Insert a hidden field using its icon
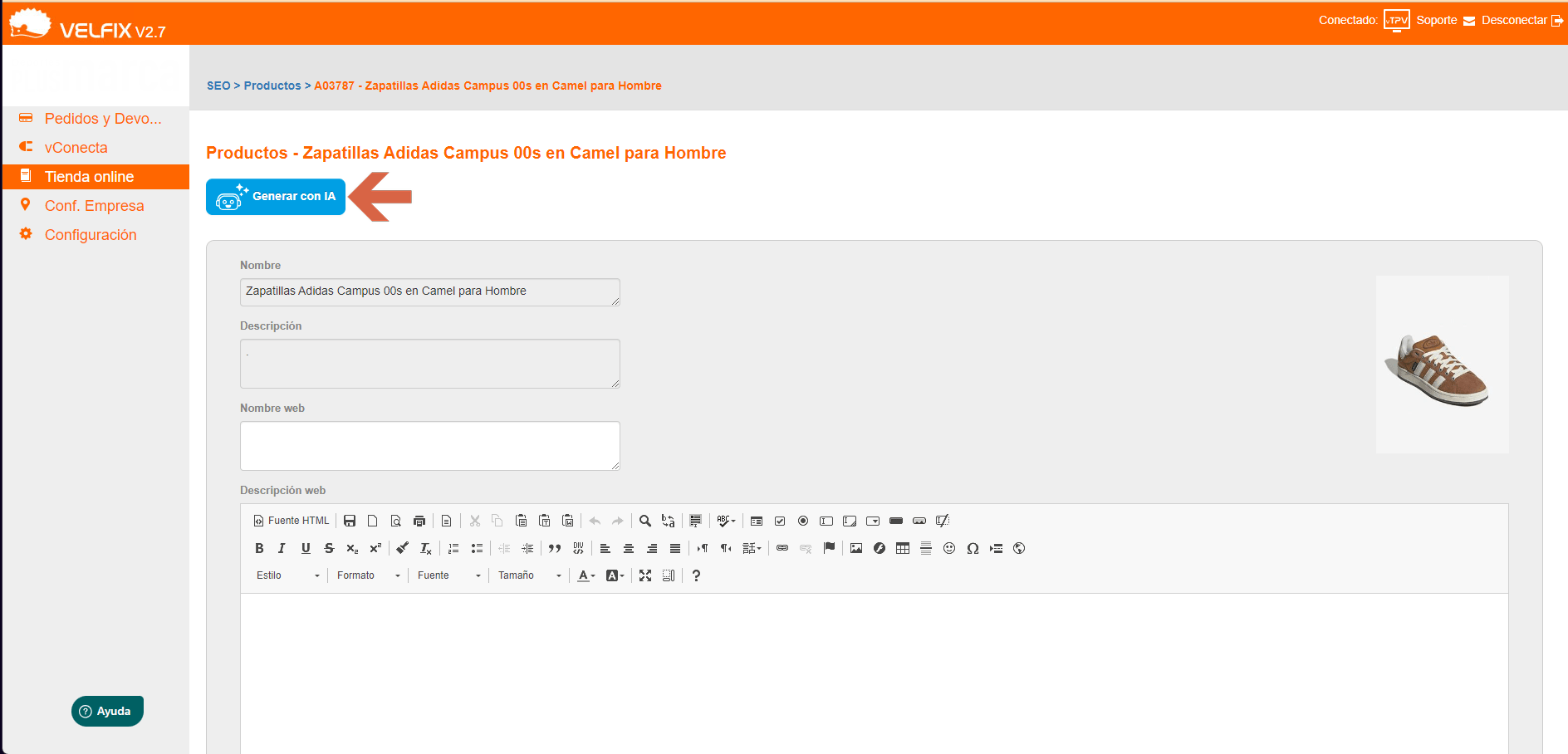Image resolution: width=1568 pixels, height=754 pixels. pyautogui.click(x=943, y=521)
